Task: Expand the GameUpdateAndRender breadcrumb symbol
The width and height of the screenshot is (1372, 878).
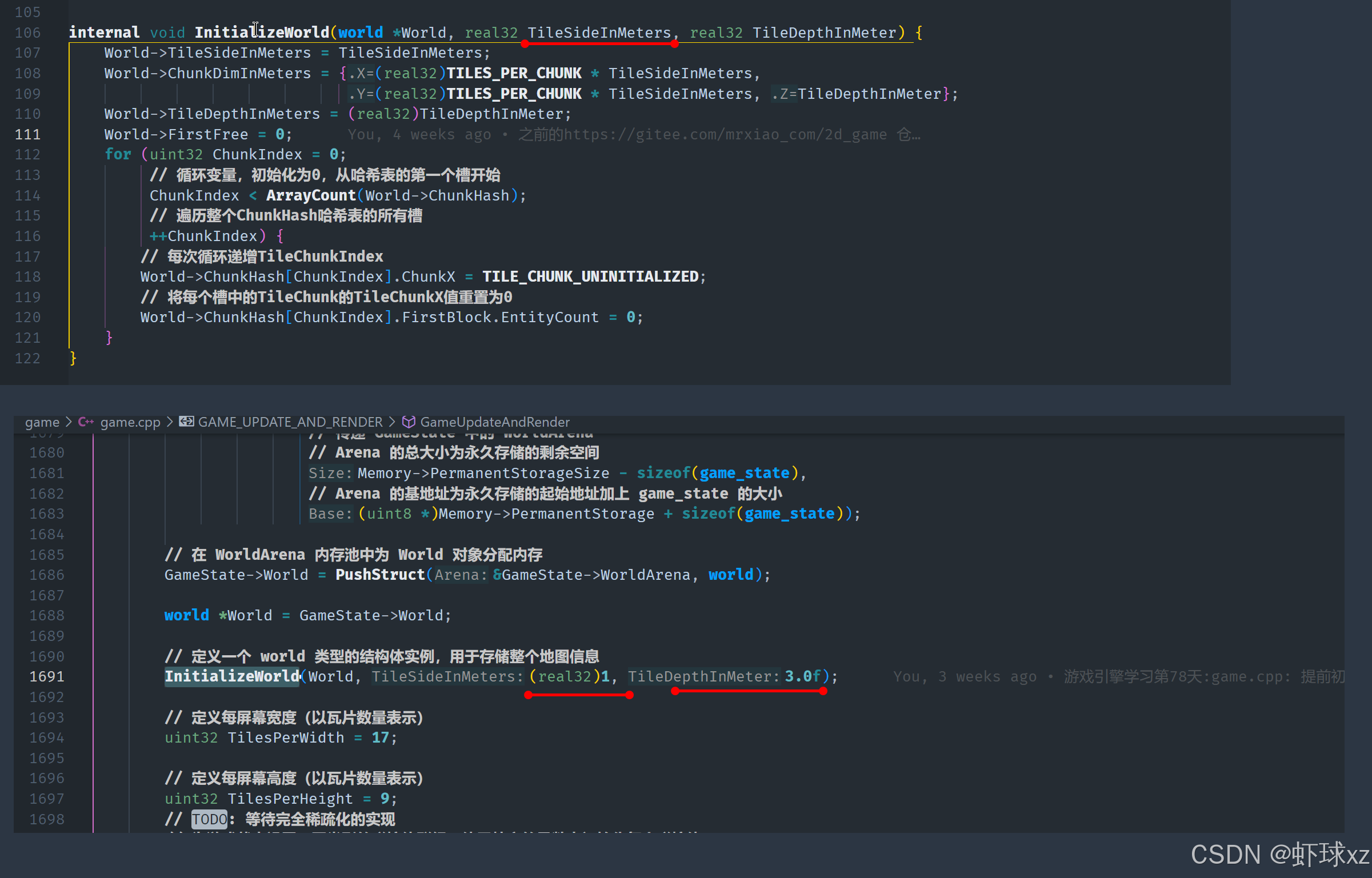Action: click(x=495, y=422)
